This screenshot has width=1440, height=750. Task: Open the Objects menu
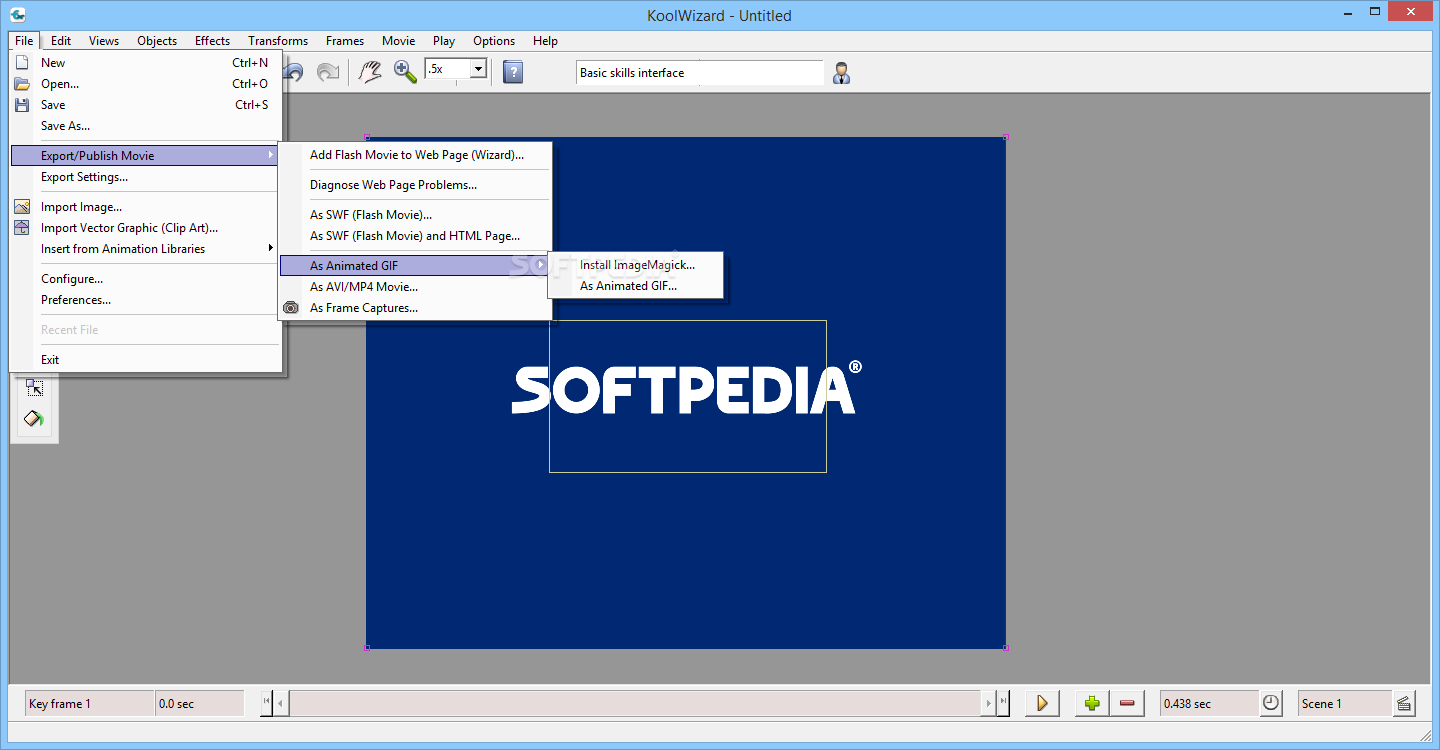pyautogui.click(x=157, y=41)
